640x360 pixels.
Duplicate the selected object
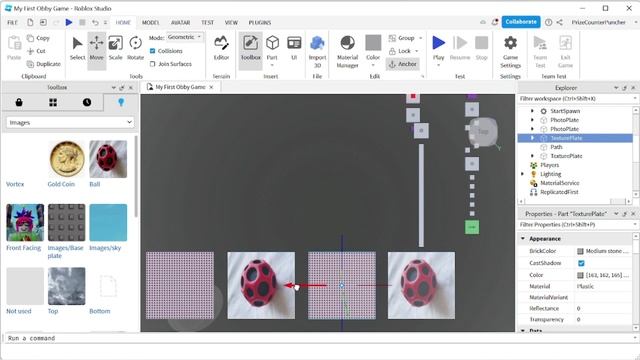pyautogui.click(x=44, y=64)
